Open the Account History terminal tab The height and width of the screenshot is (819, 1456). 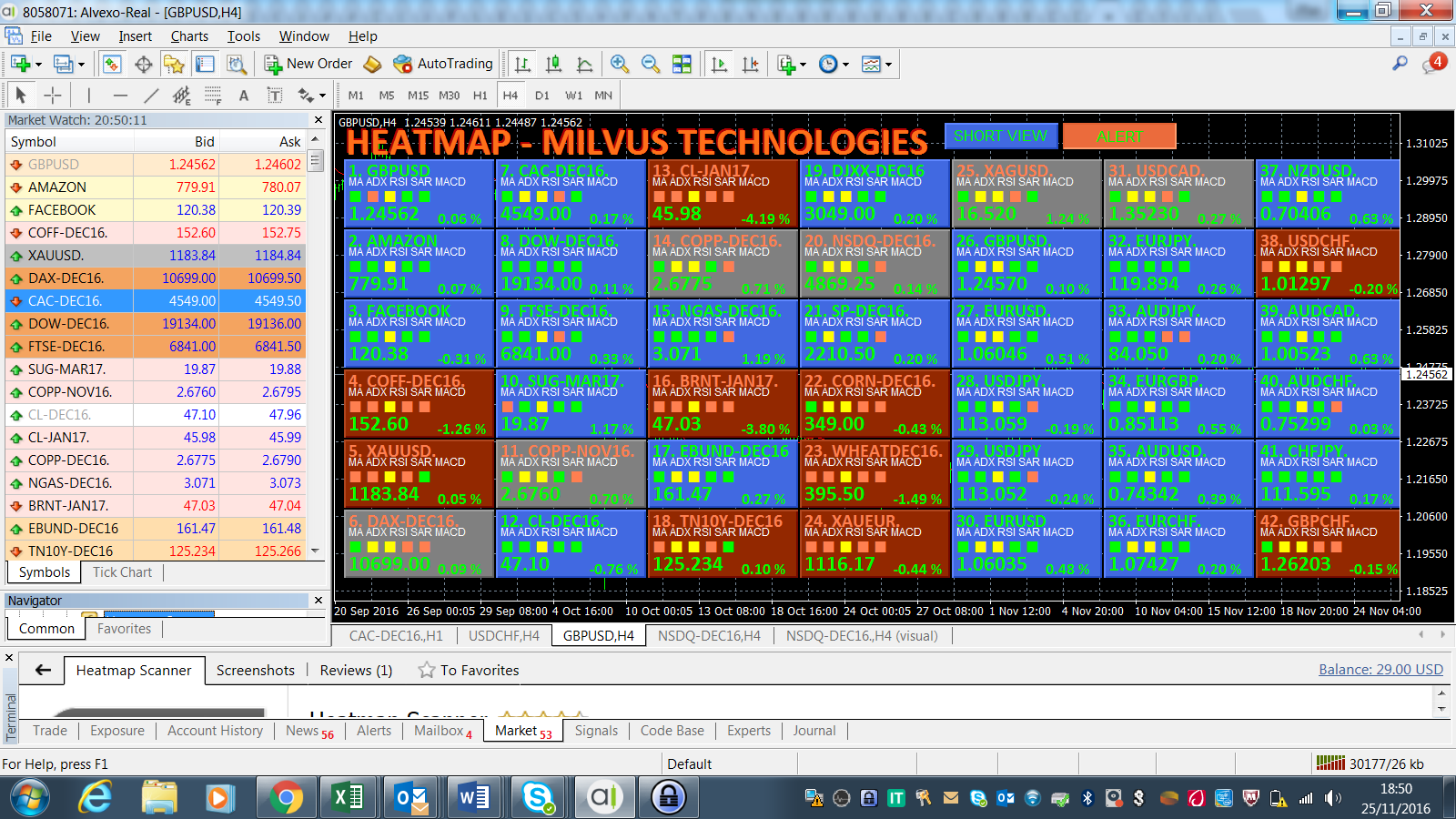(215, 731)
